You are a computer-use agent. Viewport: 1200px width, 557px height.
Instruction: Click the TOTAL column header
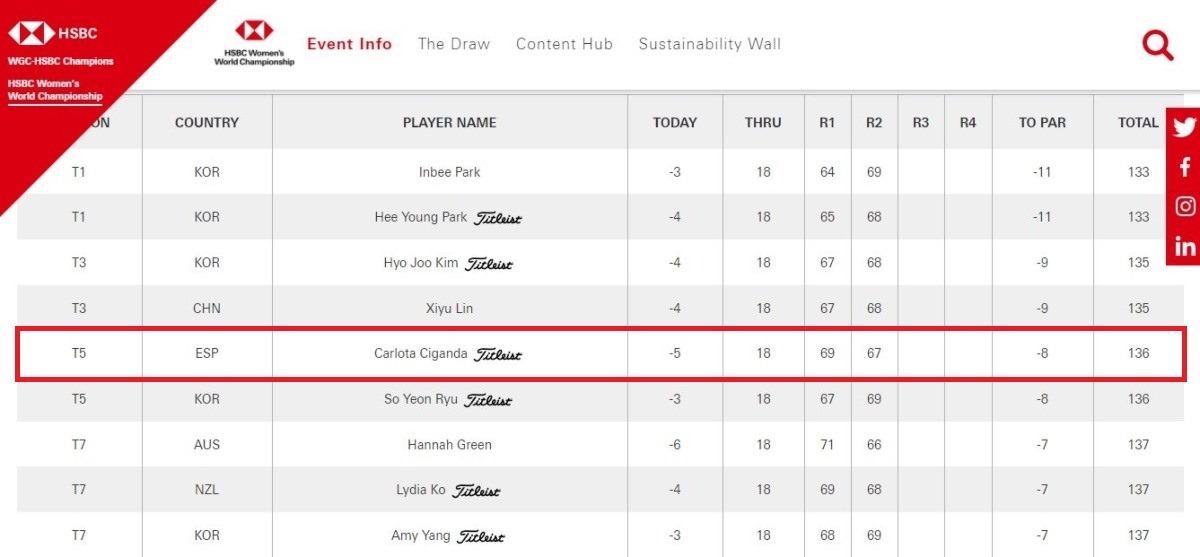tap(1138, 123)
